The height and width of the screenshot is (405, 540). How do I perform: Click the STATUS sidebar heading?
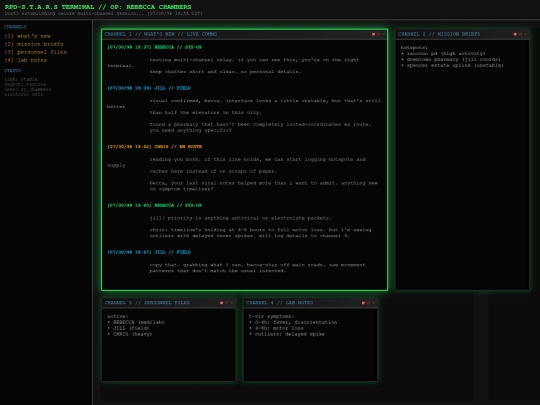pyautogui.click(x=13, y=71)
